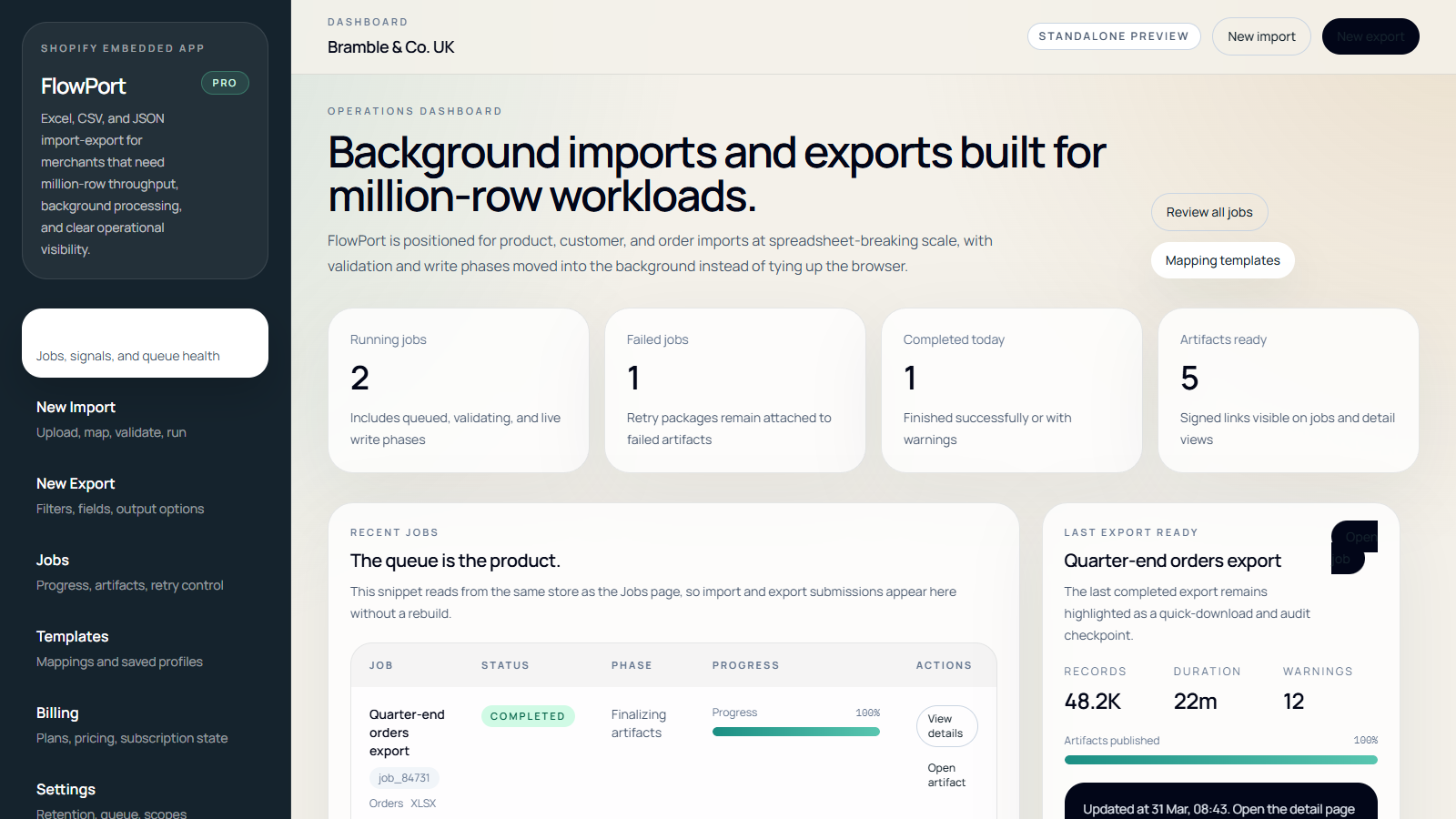Viewport: 1456px width, 819px height.
Task: Click the XLSX format tag
Action: pos(423,804)
